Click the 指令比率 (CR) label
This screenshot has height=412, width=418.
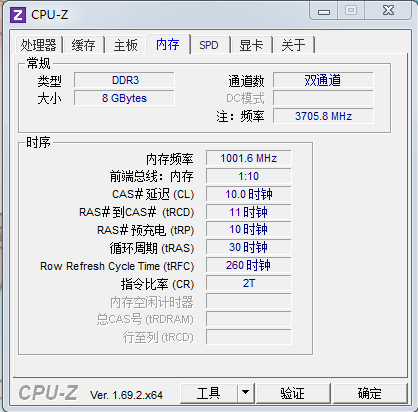point(157,284)
